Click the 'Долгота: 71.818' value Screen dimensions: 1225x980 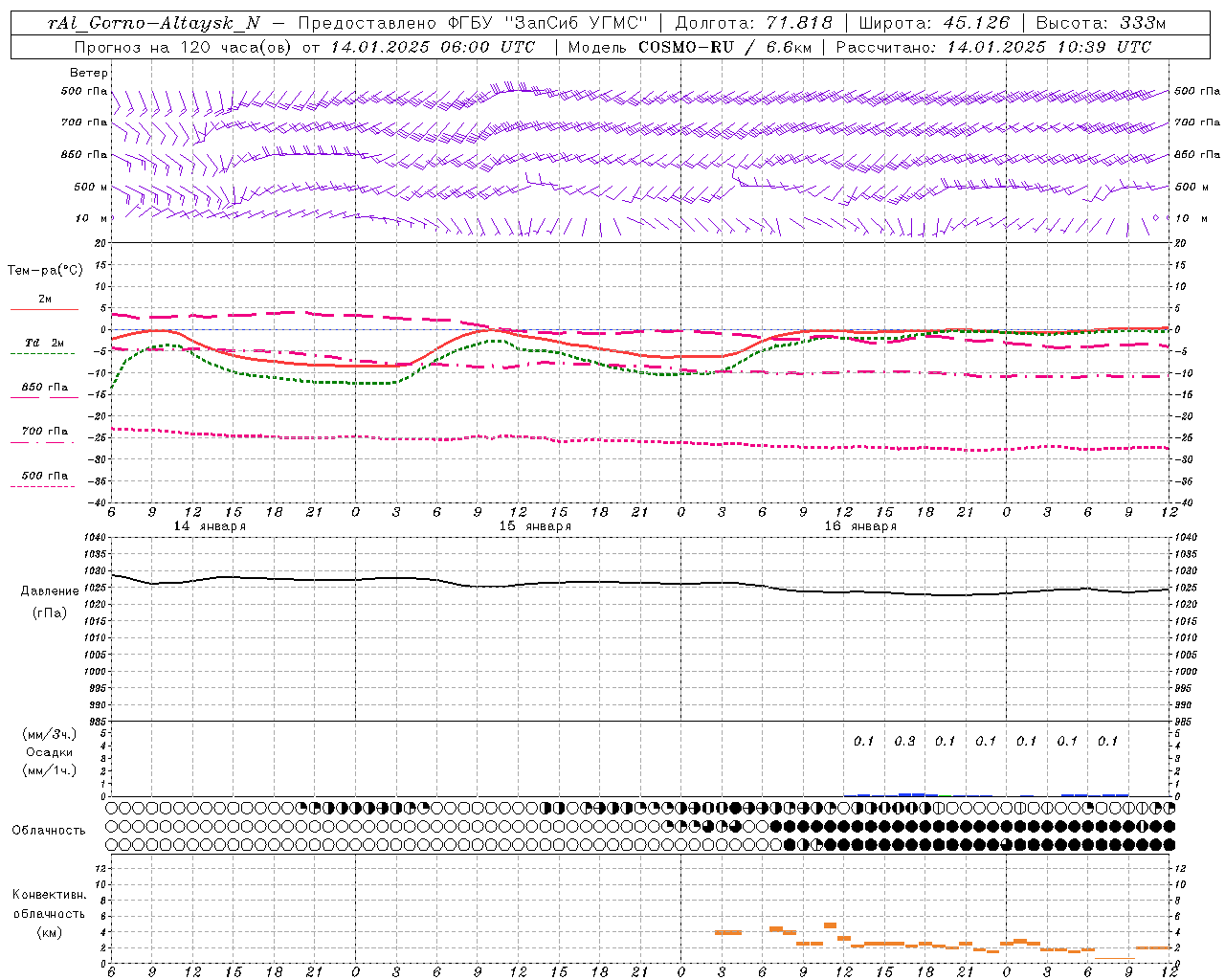pyautogui.click(x=754, y=23)
